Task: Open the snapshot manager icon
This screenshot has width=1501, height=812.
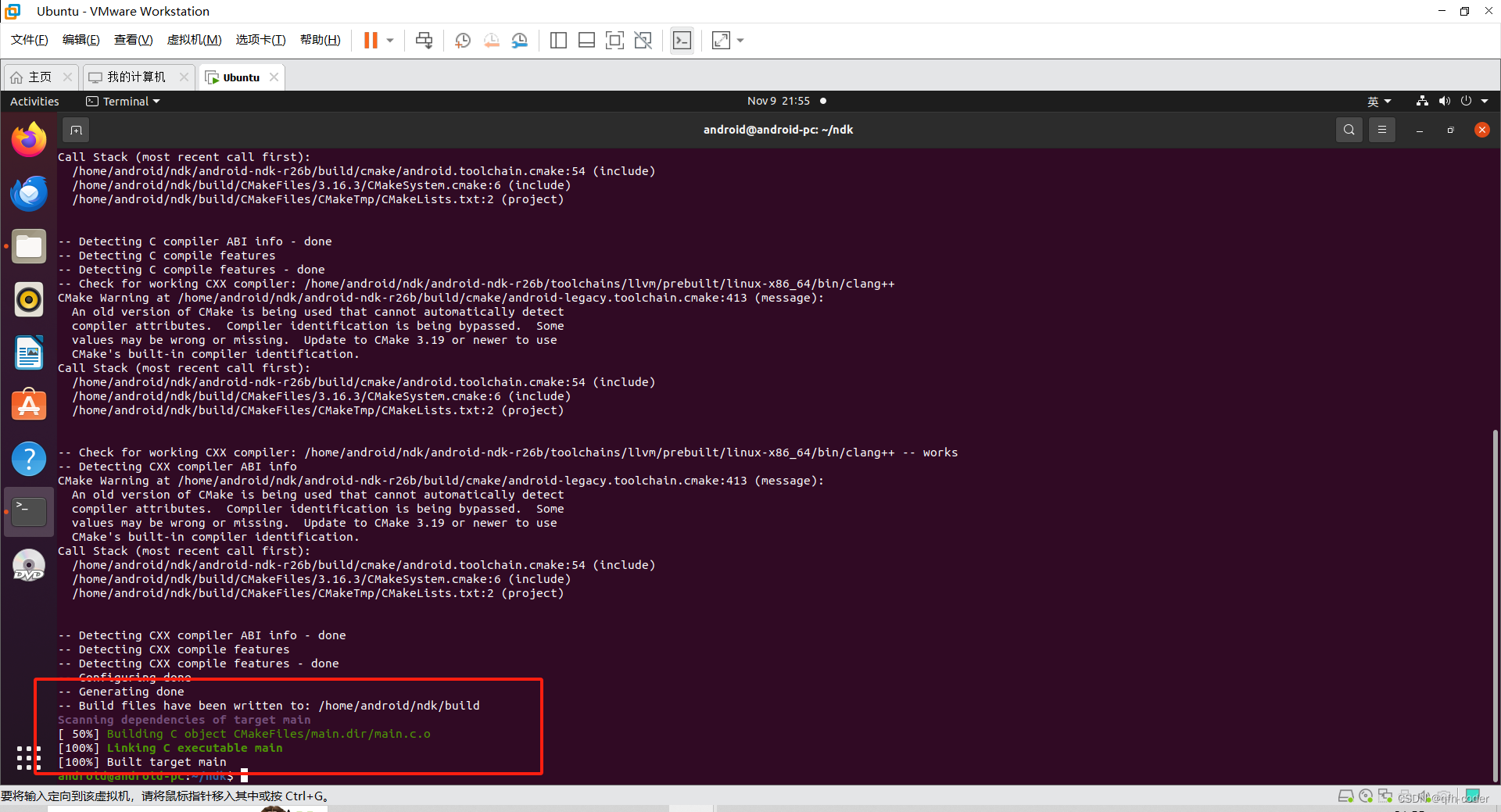Action: coord(520,40)
